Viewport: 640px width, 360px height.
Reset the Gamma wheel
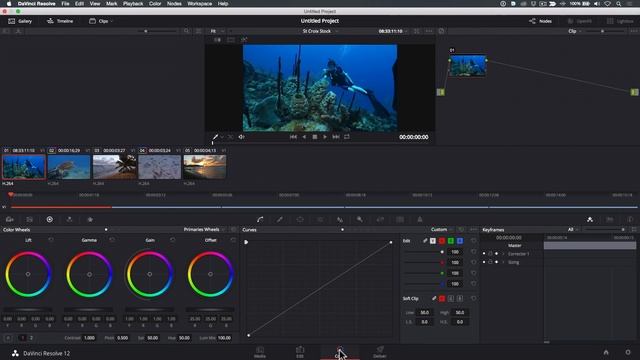(x=112, y=240)
